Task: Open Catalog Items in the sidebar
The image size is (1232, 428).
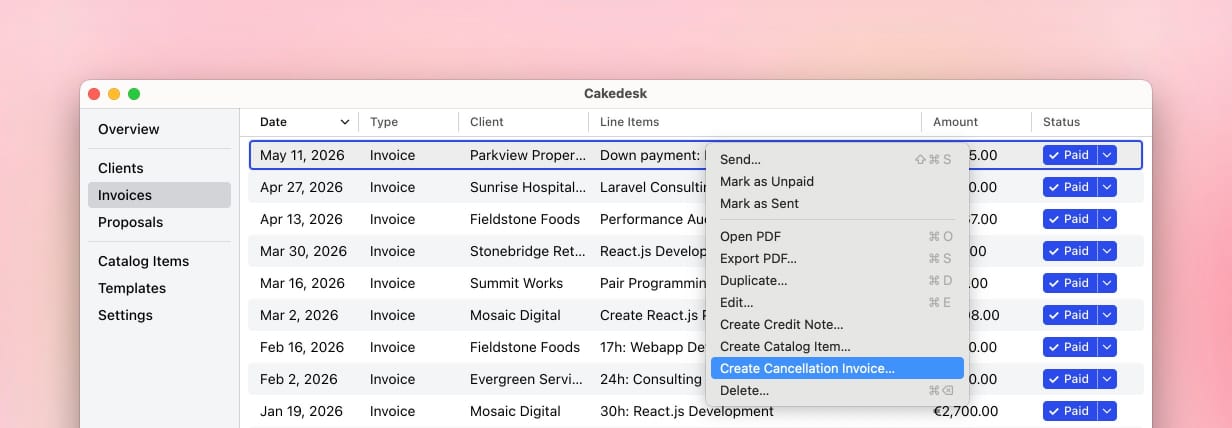Action: pyautogui.click(x=160, y=261)
